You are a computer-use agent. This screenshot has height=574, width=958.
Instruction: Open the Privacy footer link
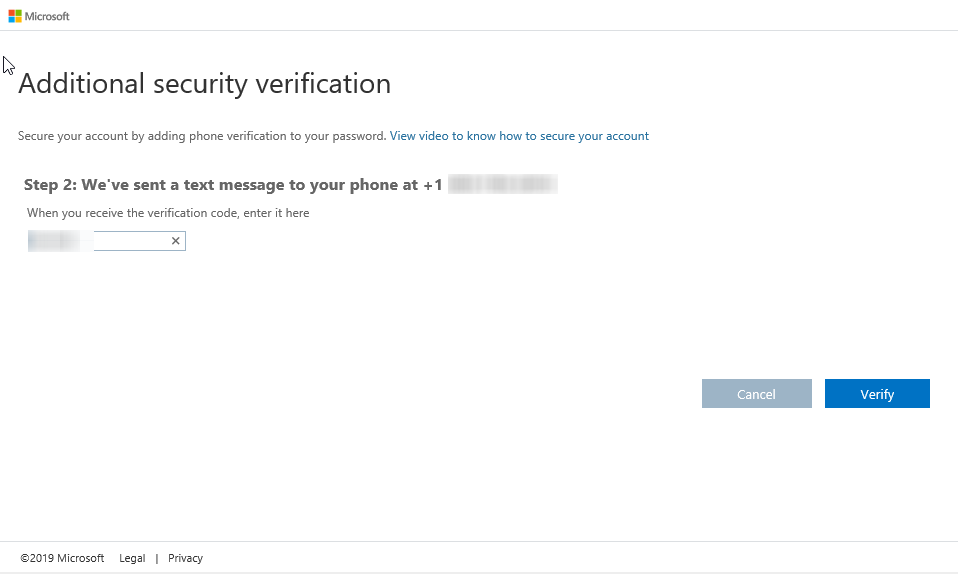185,558
